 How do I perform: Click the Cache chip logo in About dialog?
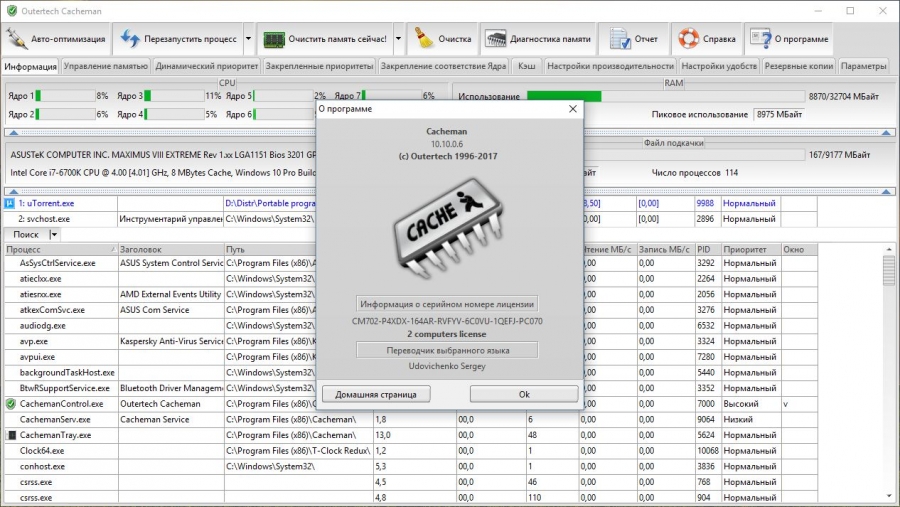[447, 229]
